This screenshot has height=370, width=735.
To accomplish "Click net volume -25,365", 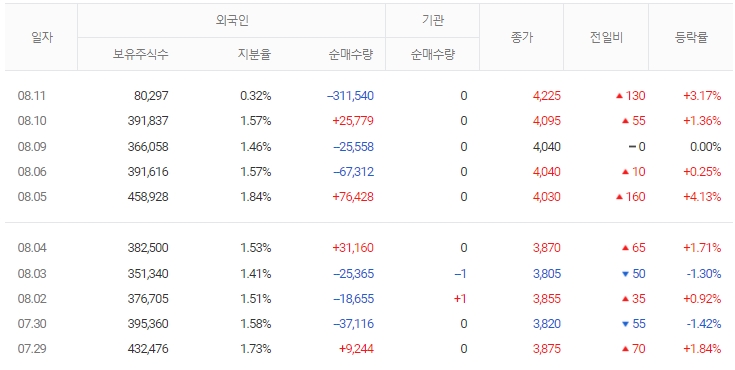I will (x=353, y=273).
